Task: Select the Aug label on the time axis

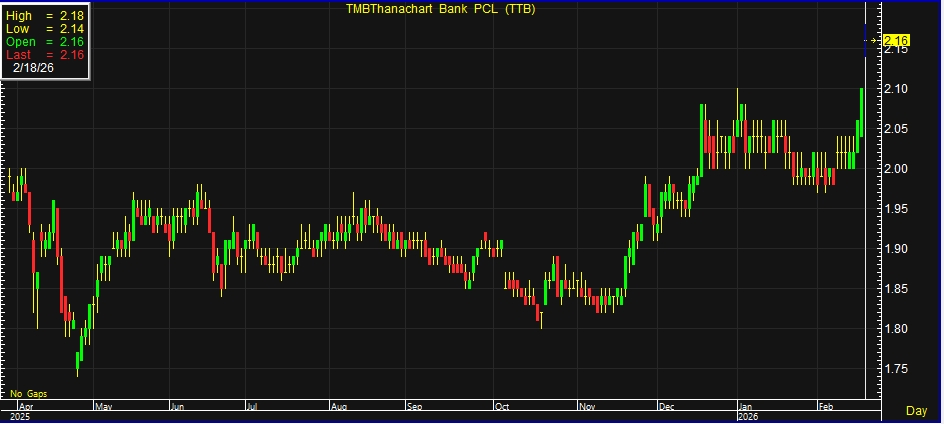Action: click(x=338, y=408)
